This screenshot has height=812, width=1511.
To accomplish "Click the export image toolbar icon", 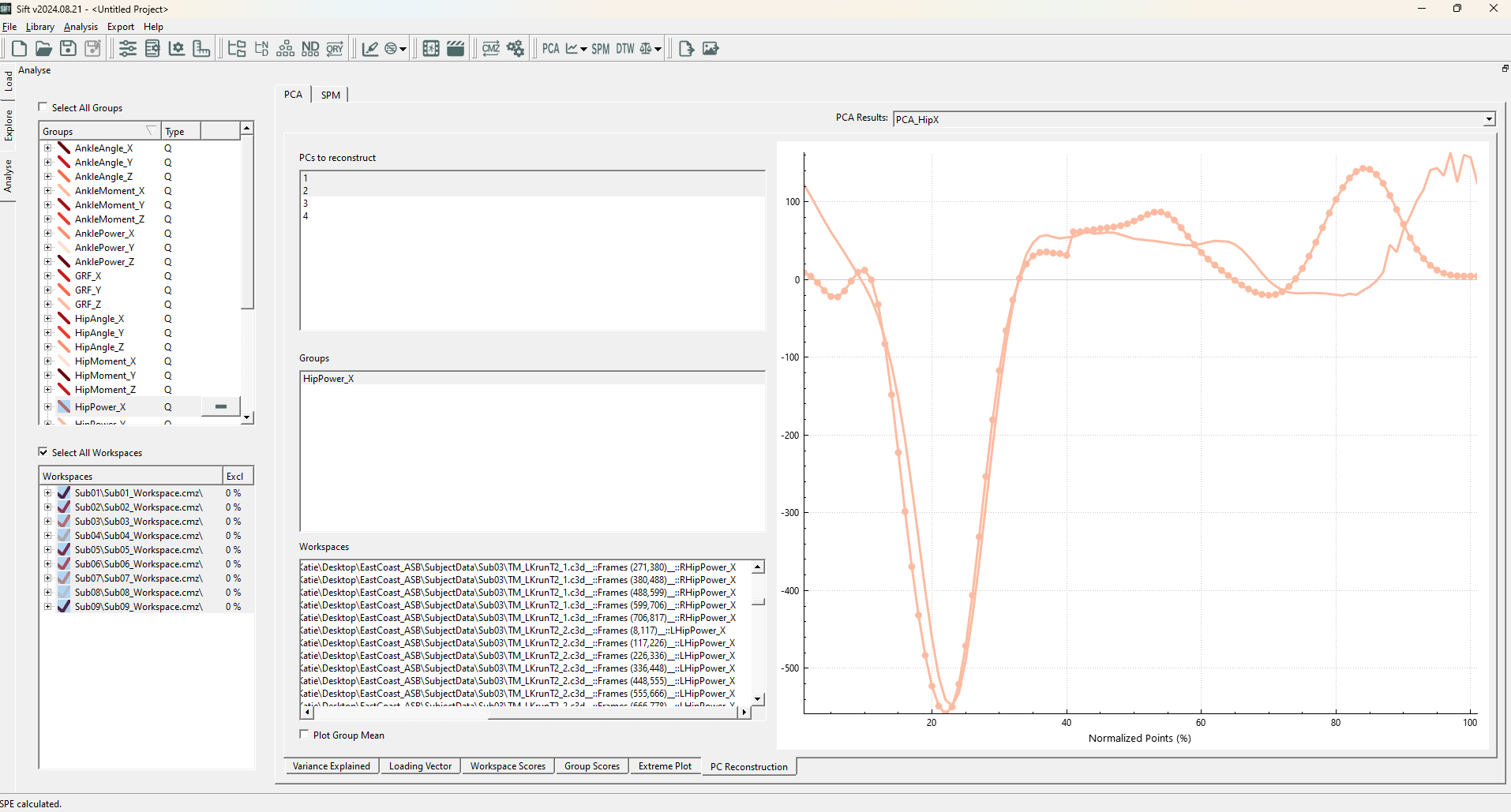I will pos(711,48).
